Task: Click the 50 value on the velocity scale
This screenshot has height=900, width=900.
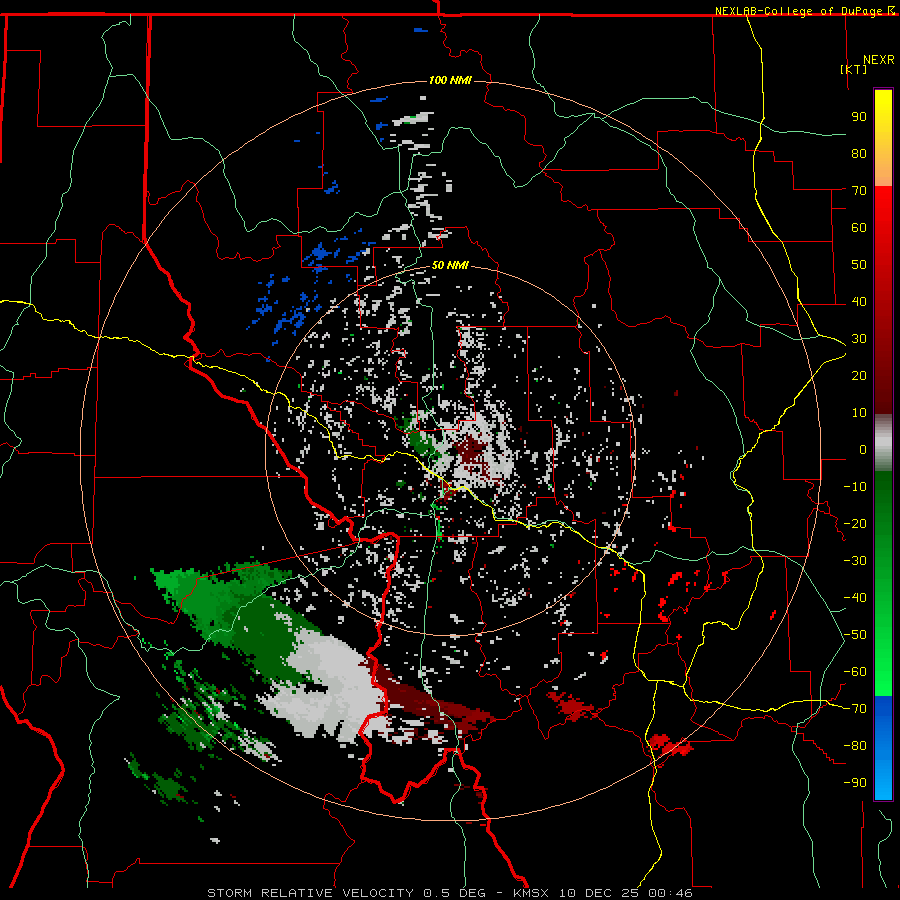Action: (859, 265)
